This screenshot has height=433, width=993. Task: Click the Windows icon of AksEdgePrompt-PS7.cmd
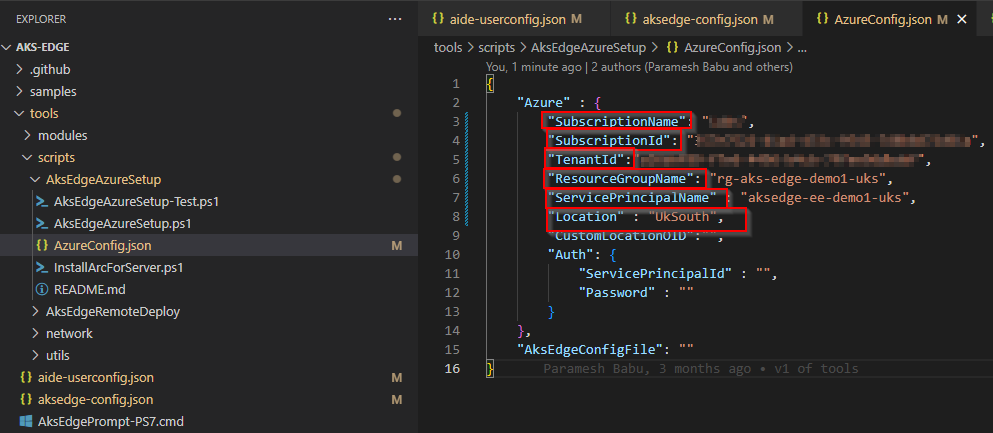(x=26, y=422)
